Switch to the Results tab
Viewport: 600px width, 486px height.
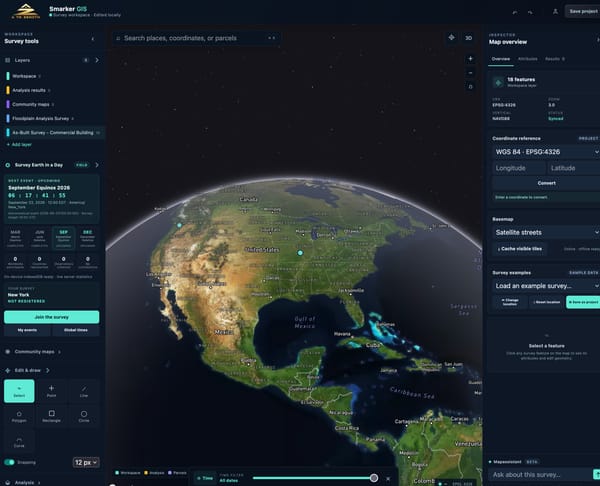554,59
